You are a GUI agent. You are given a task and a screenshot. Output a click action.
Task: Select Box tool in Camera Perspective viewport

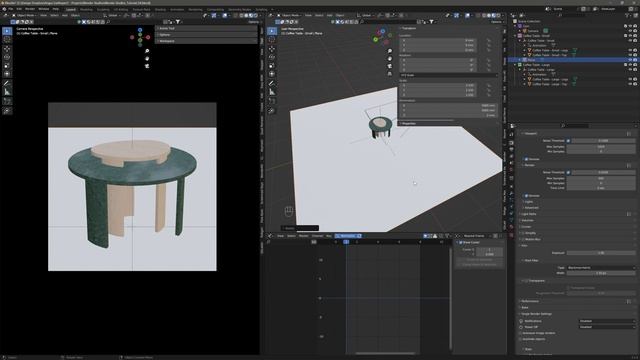[x=7, y=31]
